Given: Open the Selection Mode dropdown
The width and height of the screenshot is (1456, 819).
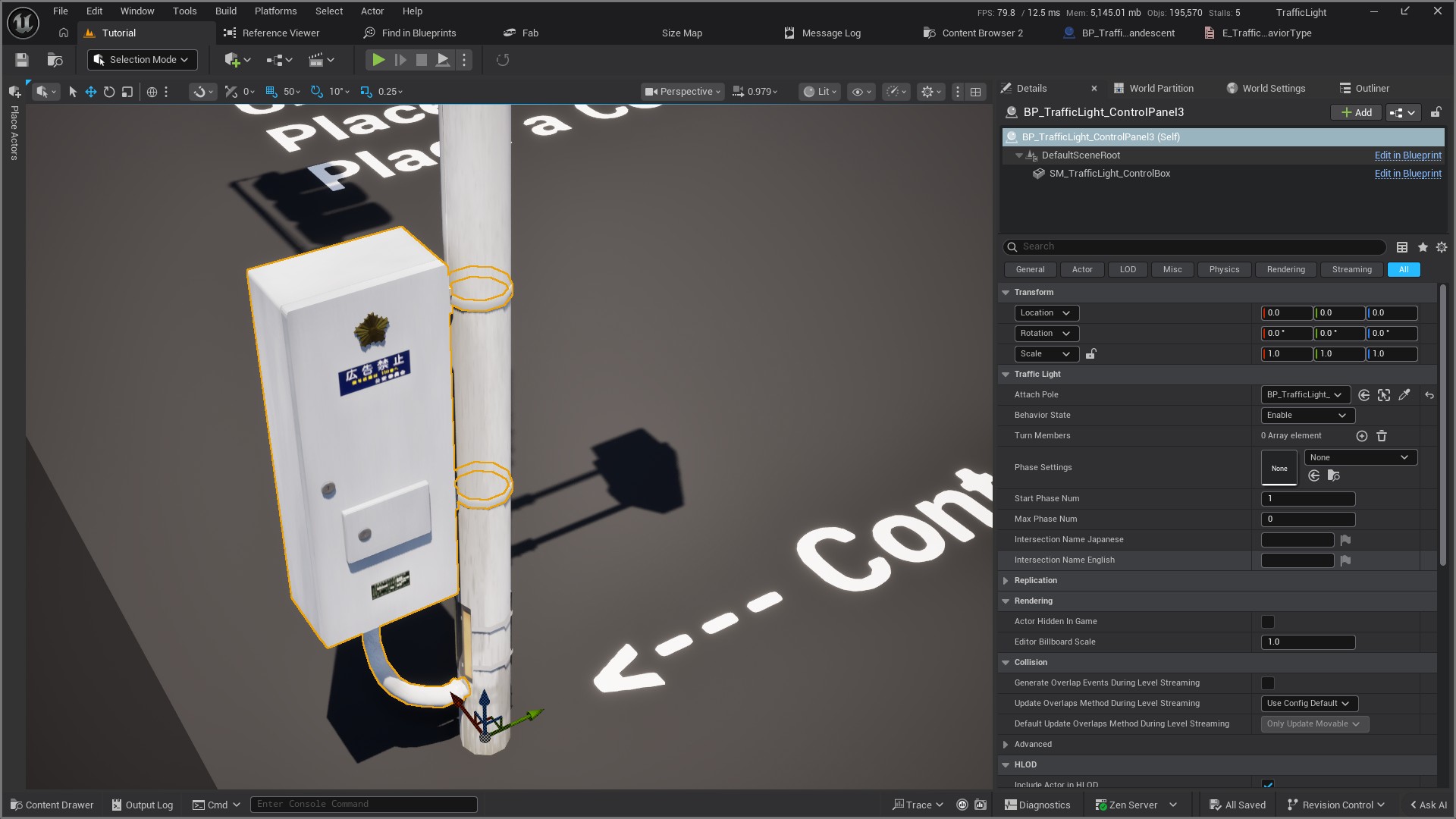Looking at the screenshot, I should point(142,60).
